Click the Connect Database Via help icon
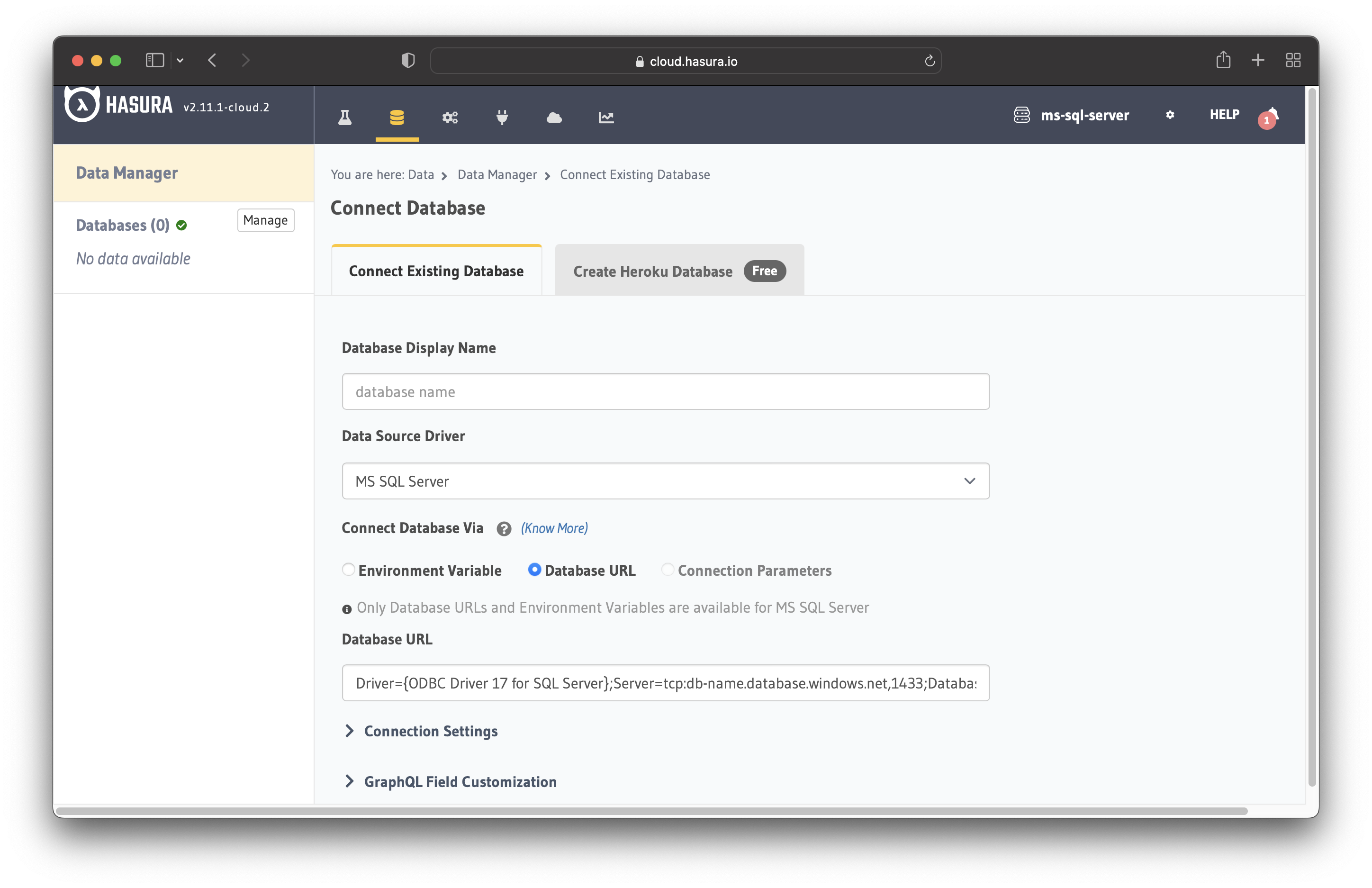 [504, 529]
